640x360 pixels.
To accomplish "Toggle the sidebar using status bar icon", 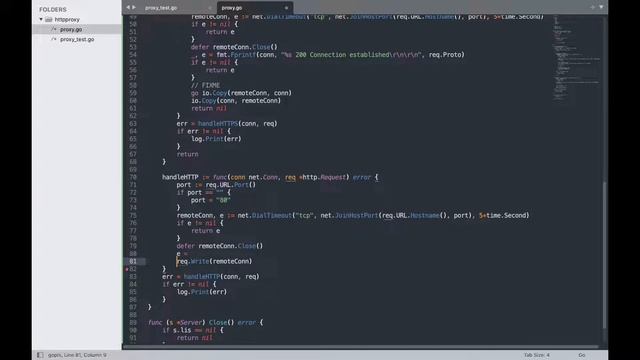I will (40, 355).
